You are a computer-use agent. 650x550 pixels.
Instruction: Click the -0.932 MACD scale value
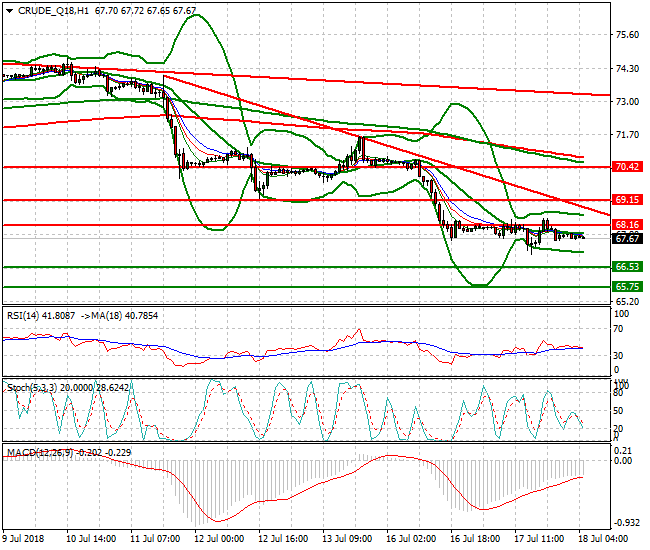pos(626,523)
